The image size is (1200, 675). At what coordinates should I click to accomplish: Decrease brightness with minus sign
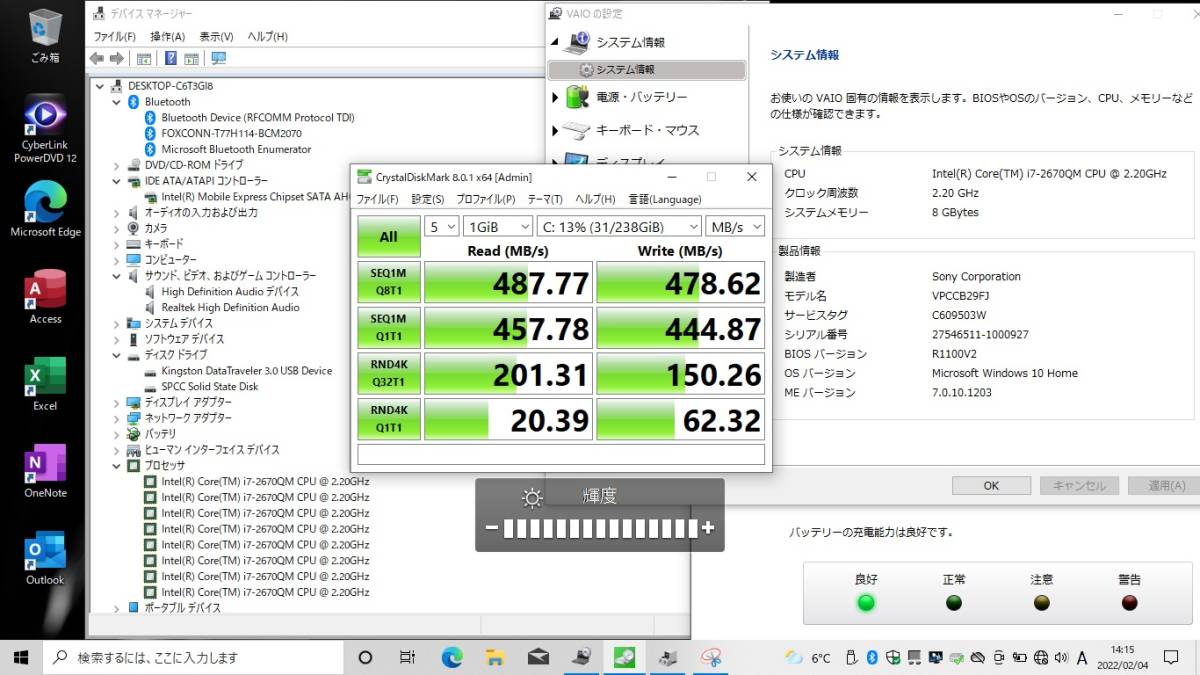[491, 528]
